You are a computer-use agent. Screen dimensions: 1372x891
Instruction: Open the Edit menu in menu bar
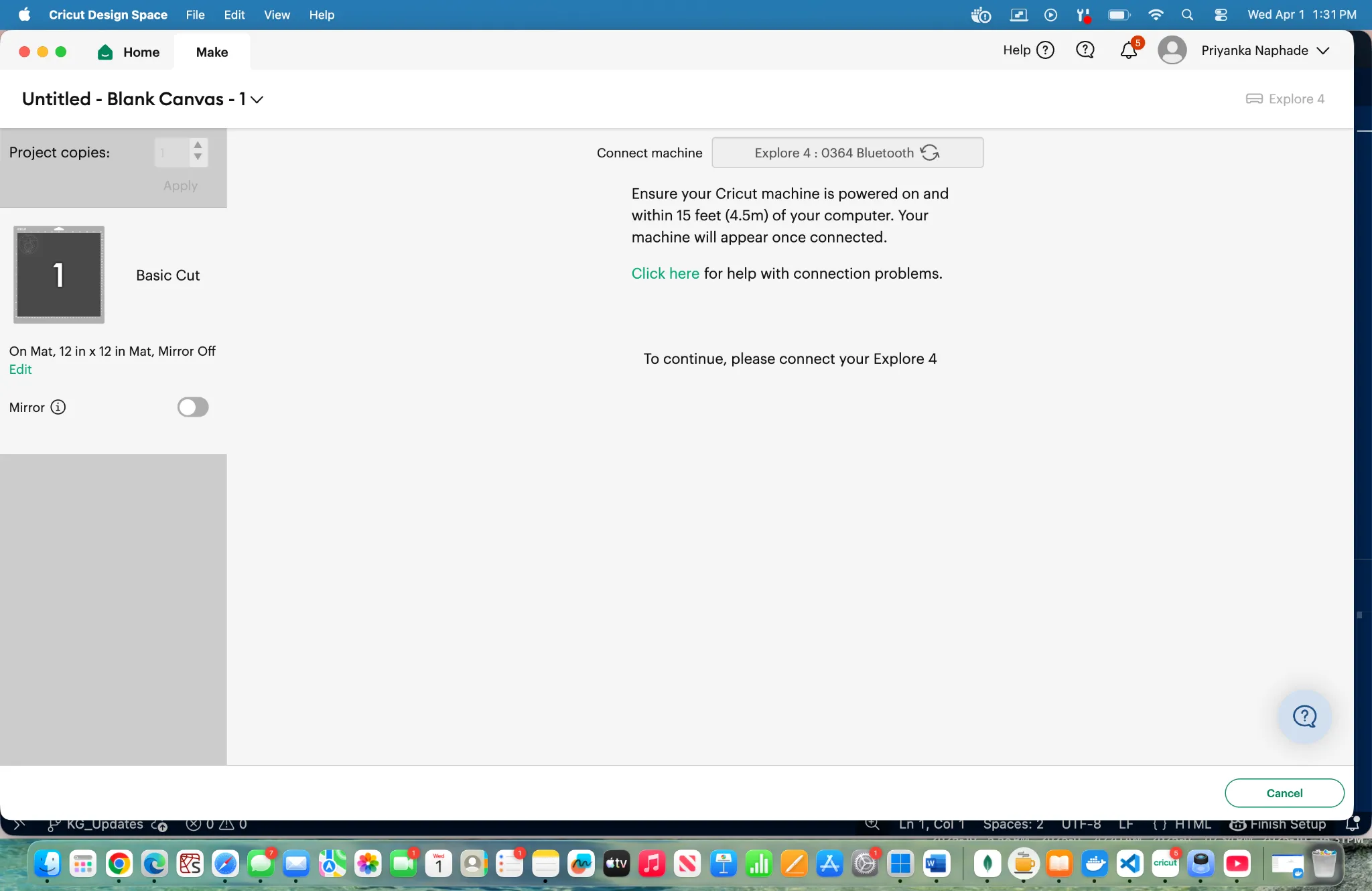click(x=234, y=15)
